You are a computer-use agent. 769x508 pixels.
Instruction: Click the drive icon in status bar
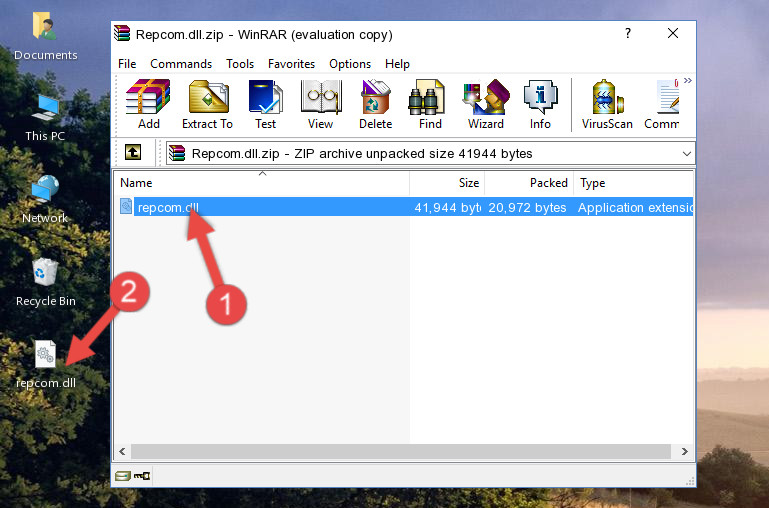123,476
